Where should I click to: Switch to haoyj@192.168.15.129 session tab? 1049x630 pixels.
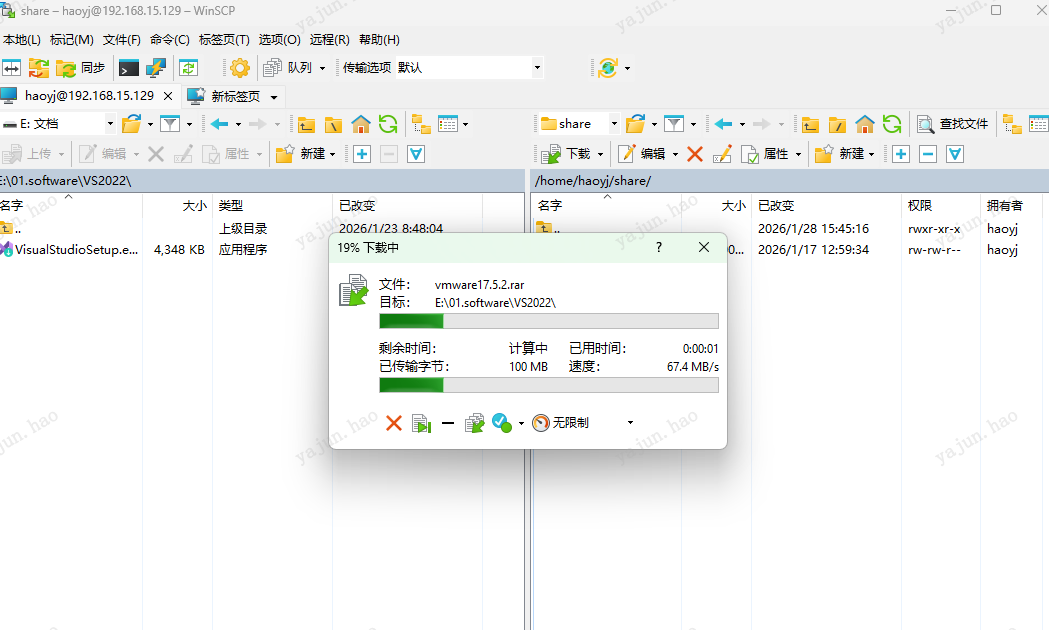[89, 96]
